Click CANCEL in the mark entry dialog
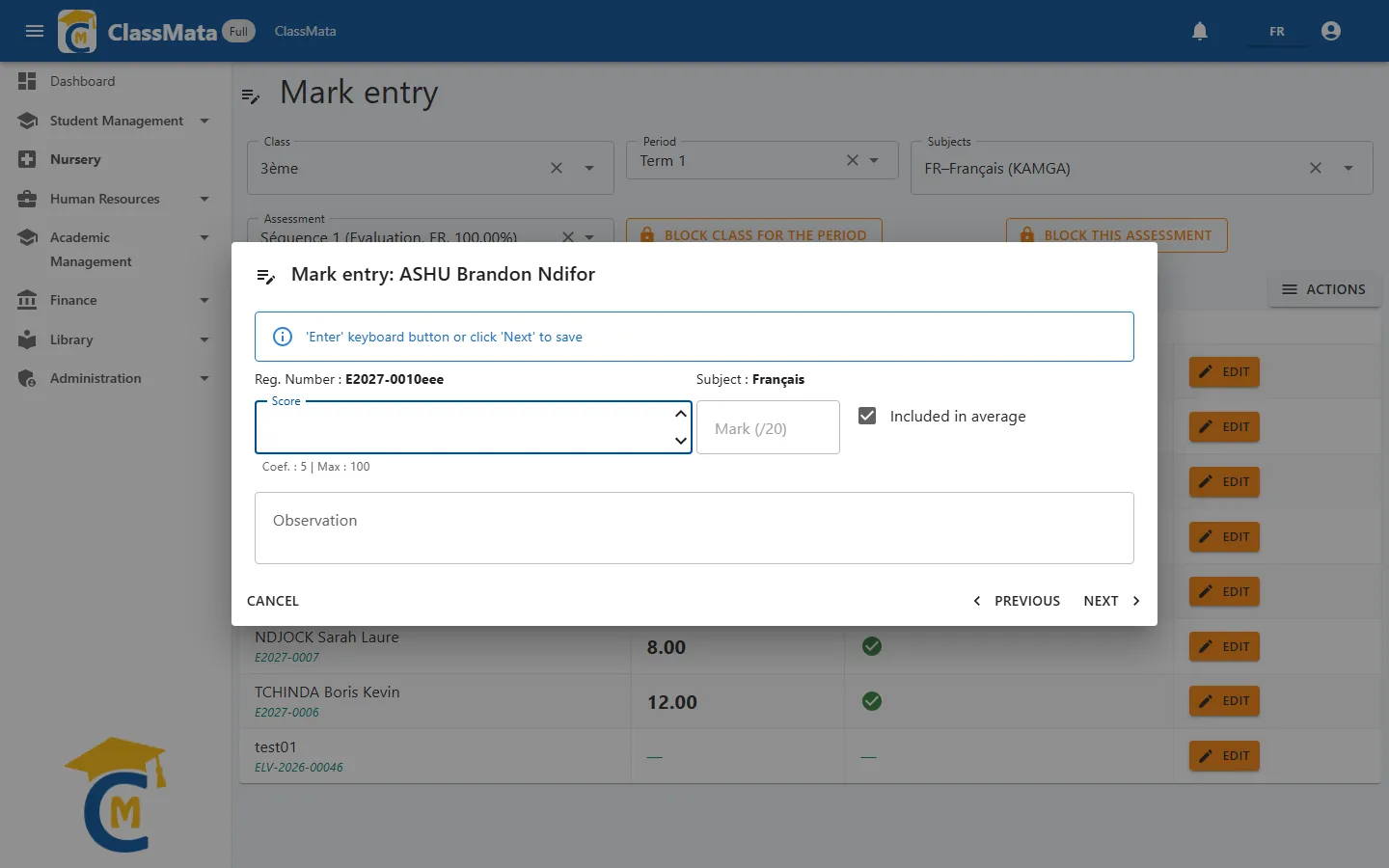 tap(273, 601)
